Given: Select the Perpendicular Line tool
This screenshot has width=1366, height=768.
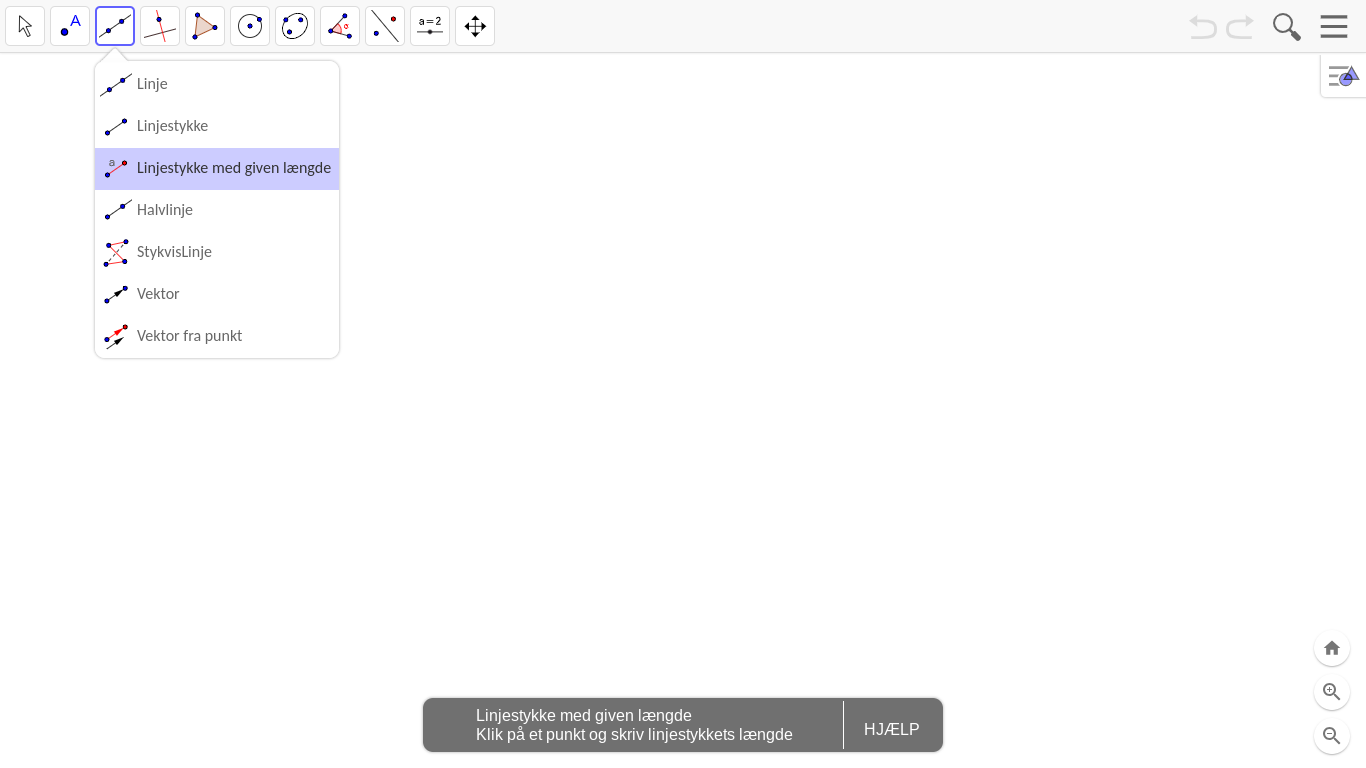Looking at the screenshot, I should (160, 26).
